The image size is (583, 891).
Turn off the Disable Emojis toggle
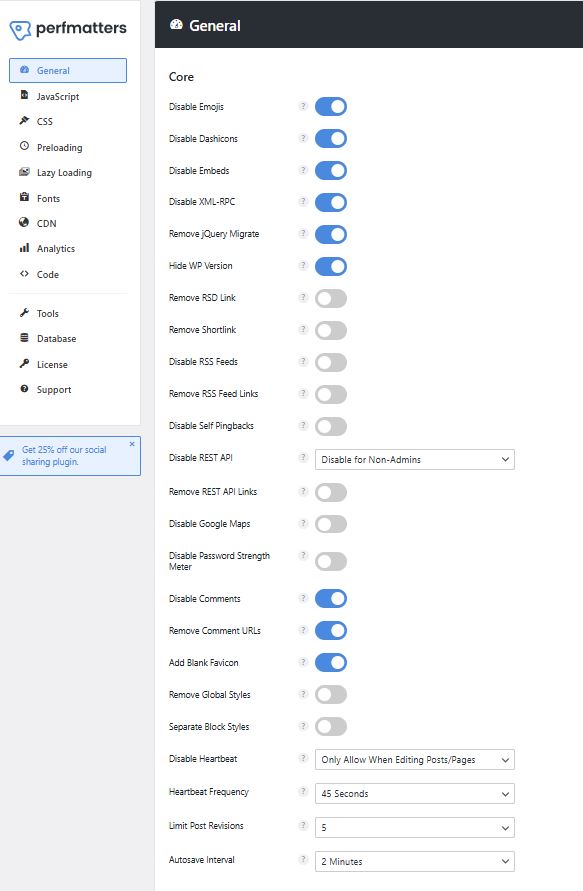331,106
